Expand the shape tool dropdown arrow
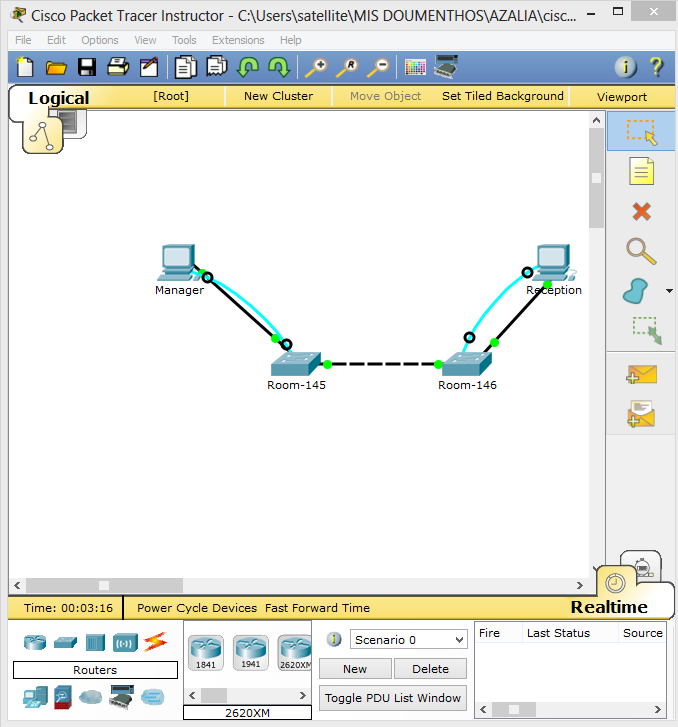Image resolution: width=678 pixels, height=727 pixels. point(669,291)
